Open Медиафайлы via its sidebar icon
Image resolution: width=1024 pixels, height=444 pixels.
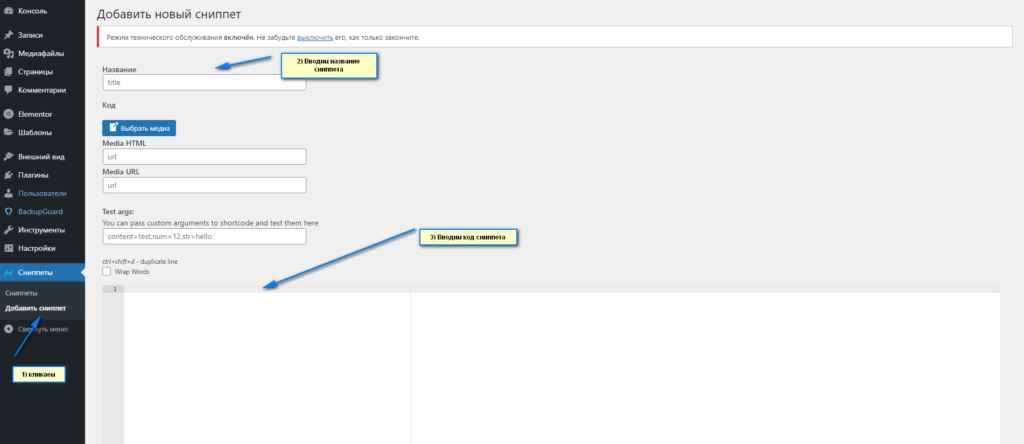tap(9, 53)
